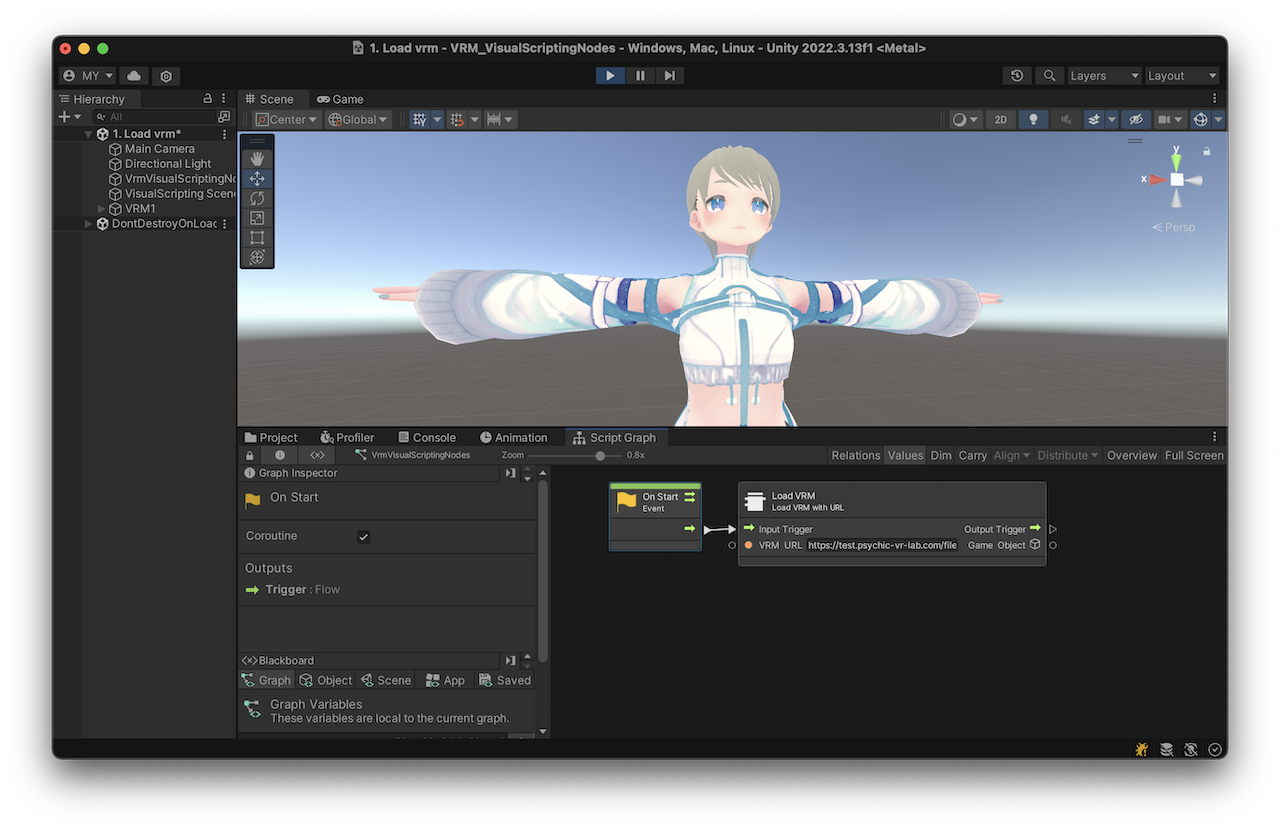Open the MY account dropdown
1280x828 pixels.
click(87, 76)
